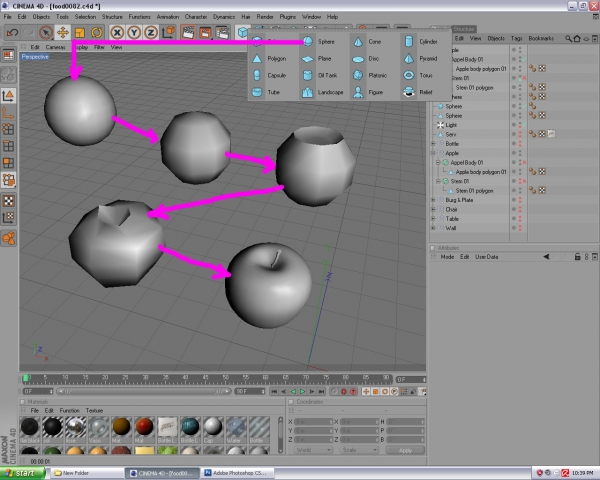Choose Polygon from the primitives palette
The image size is (600, 480).
(269, 59)
